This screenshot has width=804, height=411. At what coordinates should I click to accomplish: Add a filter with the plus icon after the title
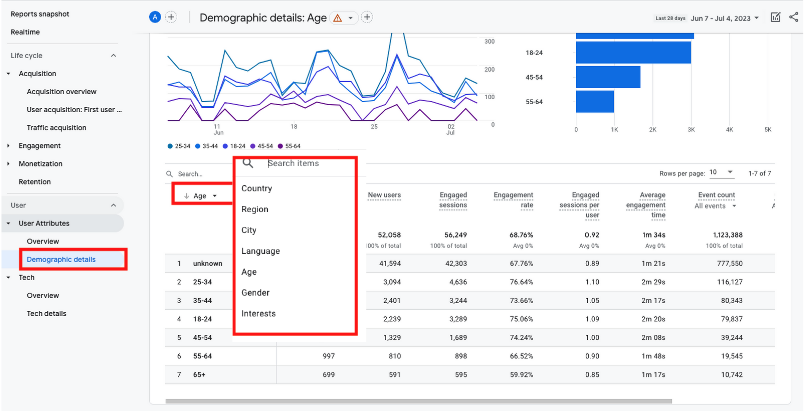tap(367, 17)
